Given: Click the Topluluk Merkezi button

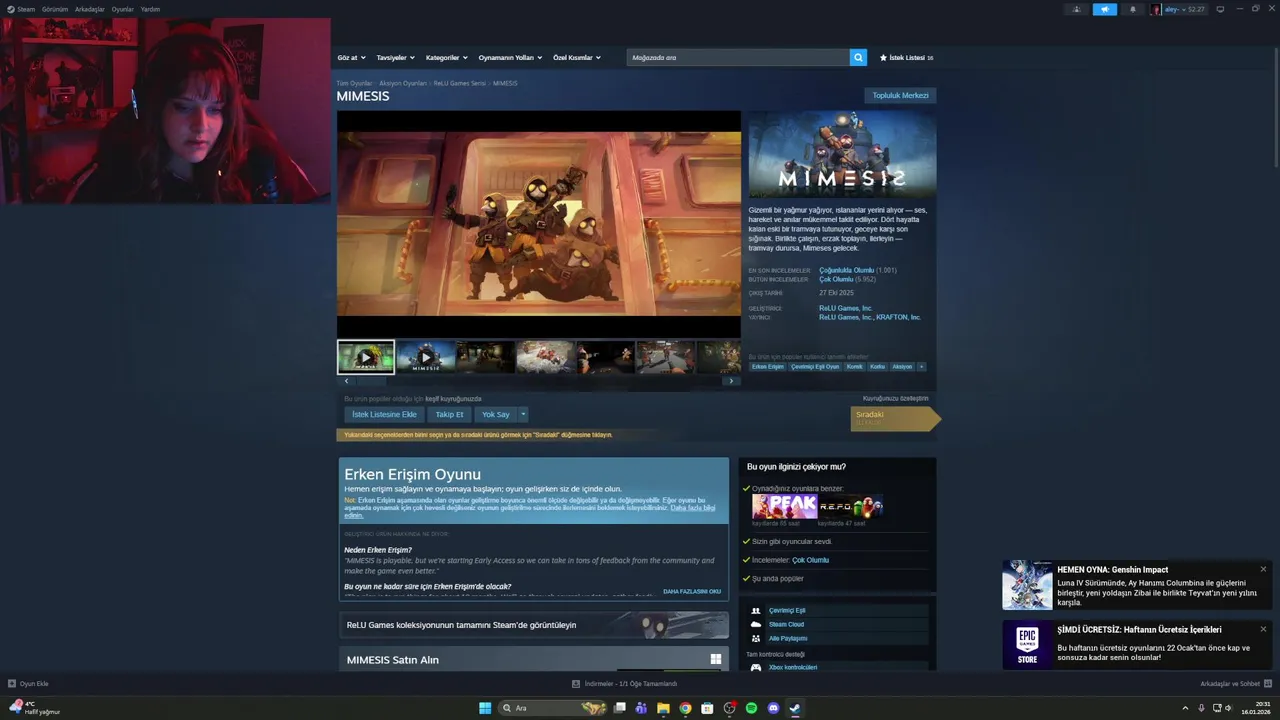Looking at the screenshot, I should click(900, 95).
